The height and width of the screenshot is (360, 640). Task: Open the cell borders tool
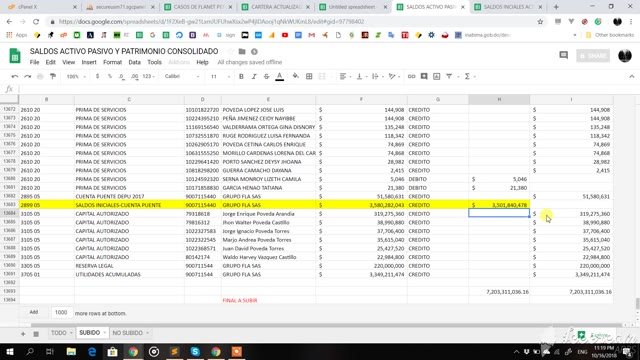coord(309,76)
